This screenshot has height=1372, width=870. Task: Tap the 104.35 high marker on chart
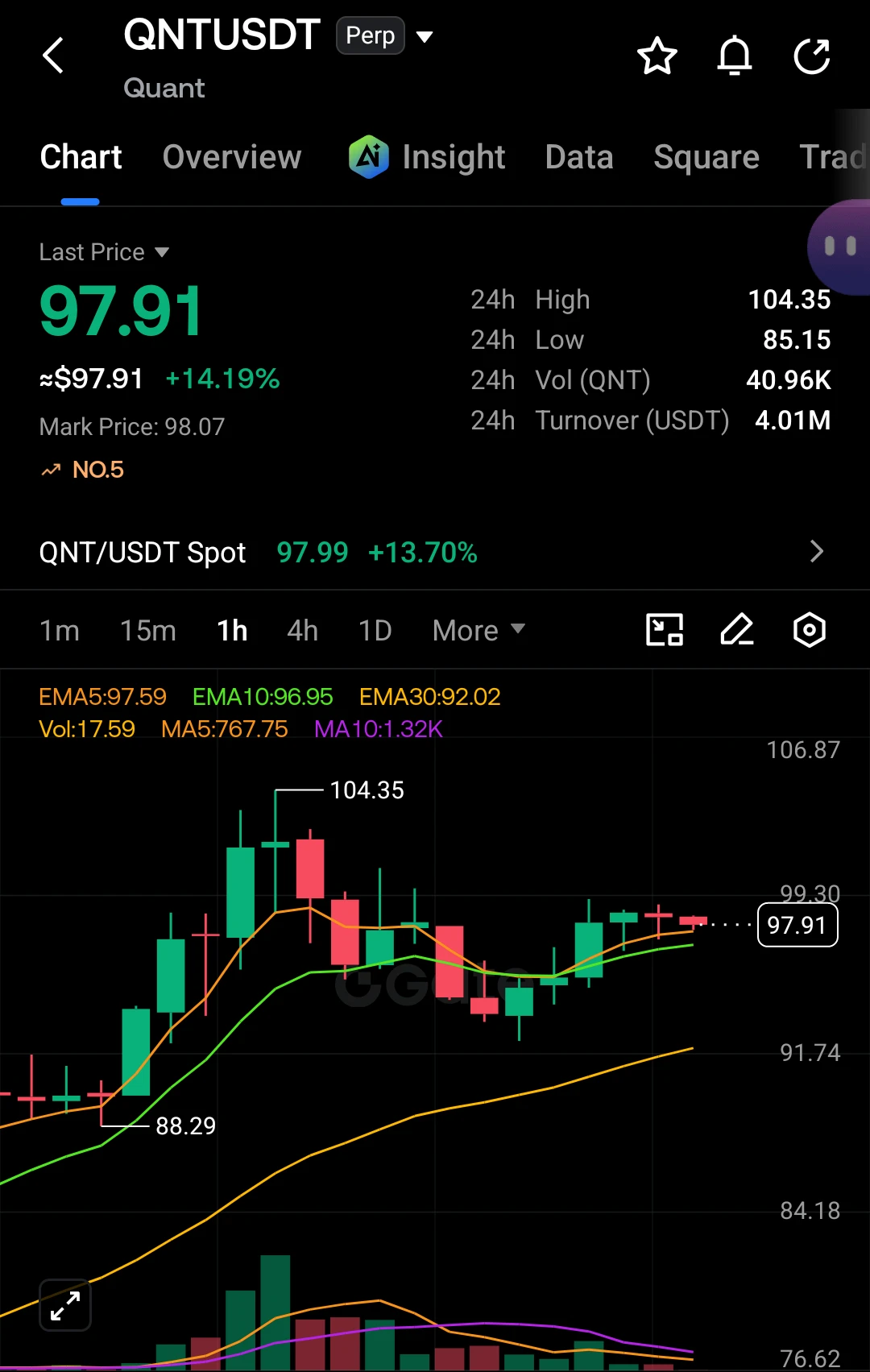(x=367, y=790)
